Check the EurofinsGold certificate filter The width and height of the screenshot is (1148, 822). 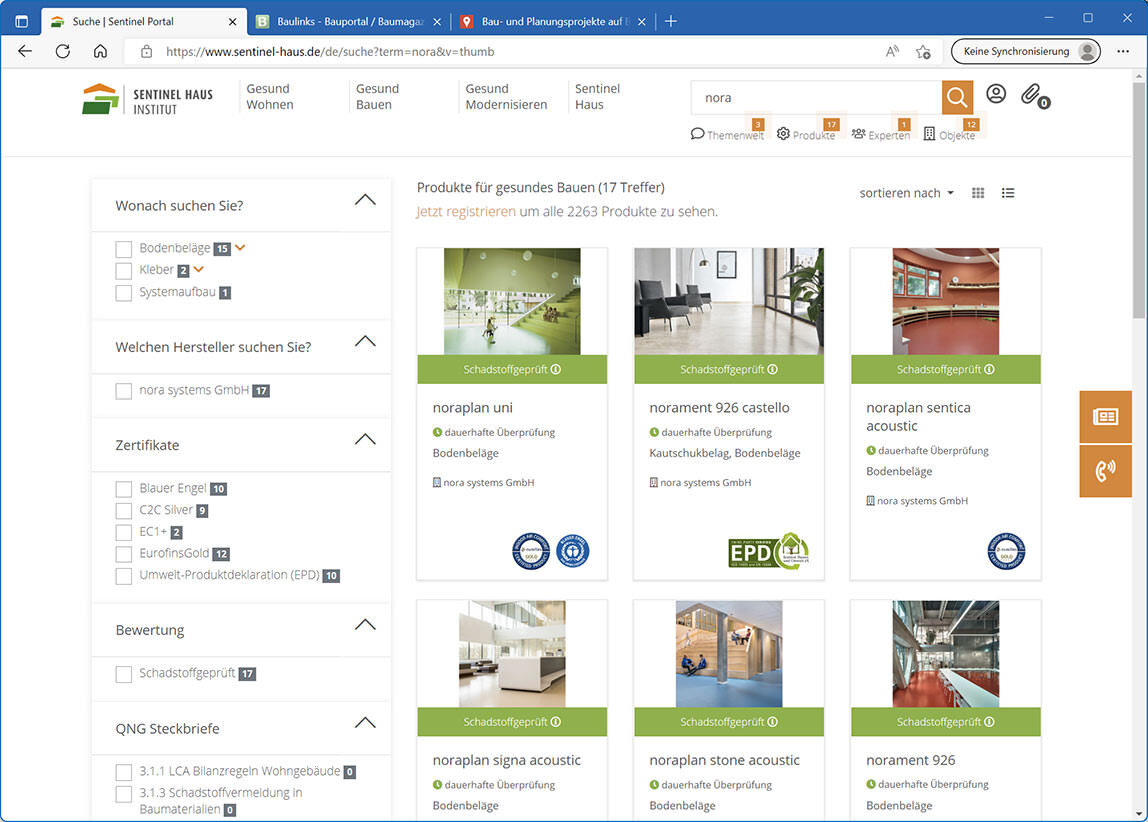pos(124,554)
